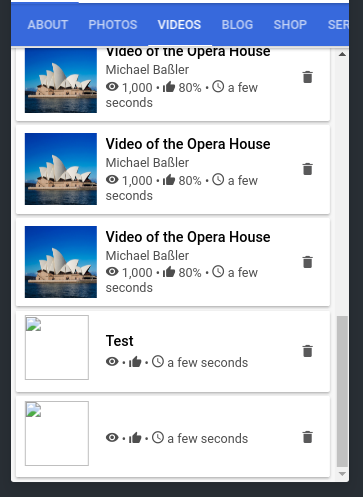Click trash icon of second Opera House video
Screen dimensions: 363x497
click(x=308, y=169)
